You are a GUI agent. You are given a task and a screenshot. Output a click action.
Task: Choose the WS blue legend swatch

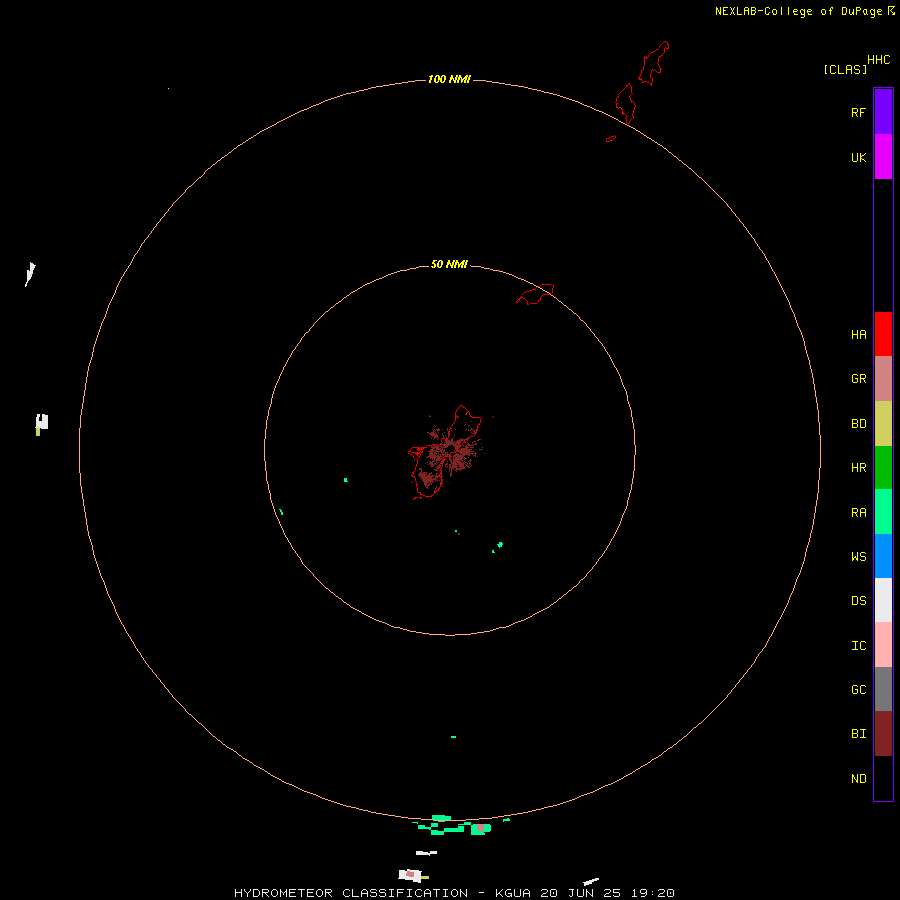883,556
